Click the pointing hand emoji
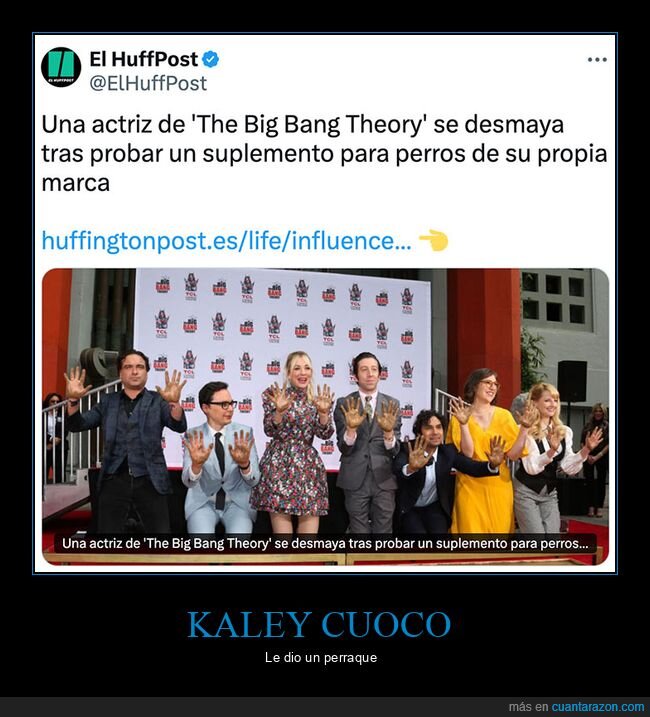Image resolution: width=650 pixels, height=717 pixels. point(433,240)
